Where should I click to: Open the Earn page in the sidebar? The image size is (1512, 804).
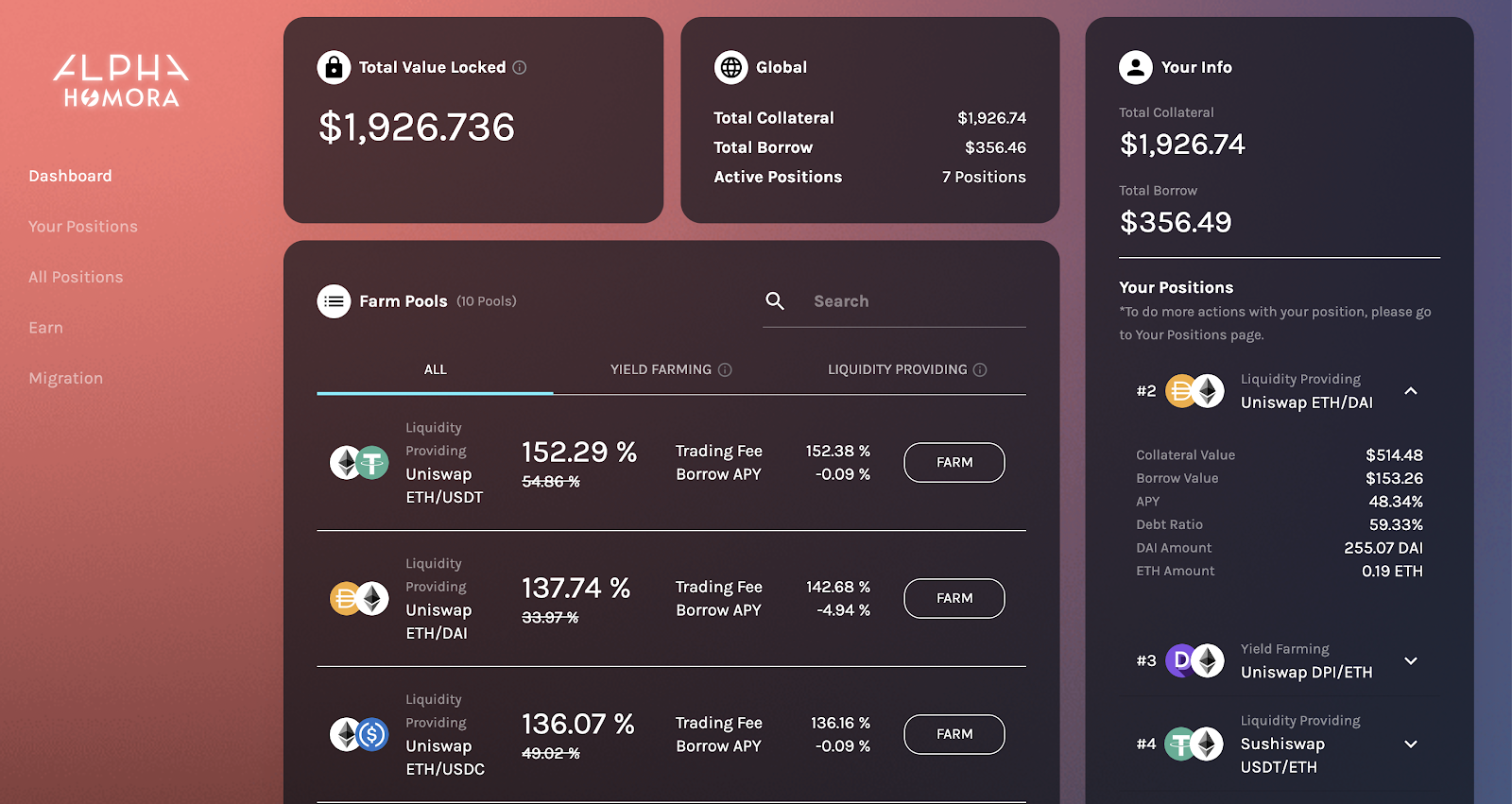(x=45, y=328)
